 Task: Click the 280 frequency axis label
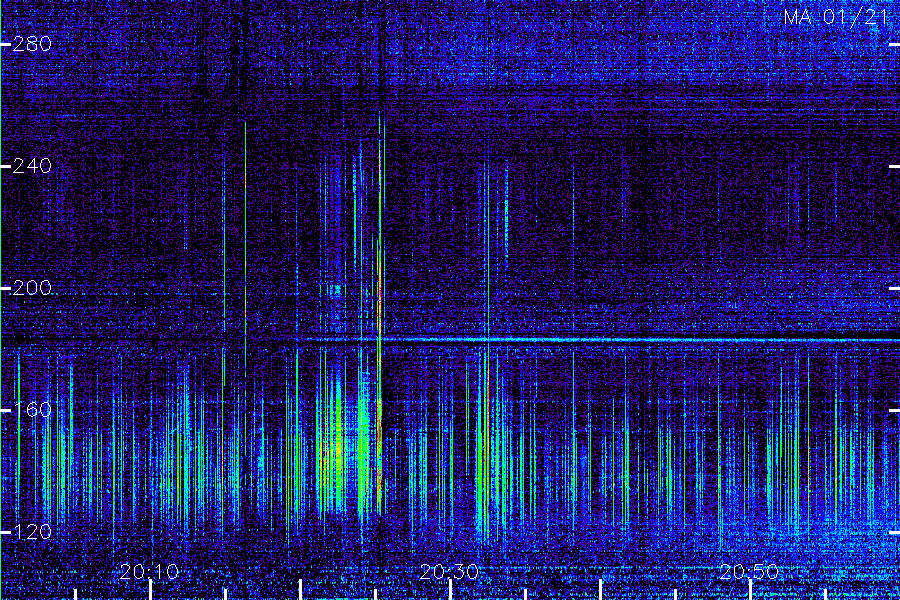coord(32,44)
